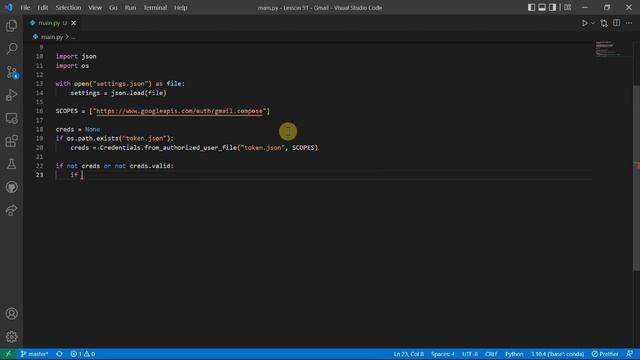Change indentation via Spaces: 4
The height and width of the screenshot is (360, 640).
tap(443, 354)
